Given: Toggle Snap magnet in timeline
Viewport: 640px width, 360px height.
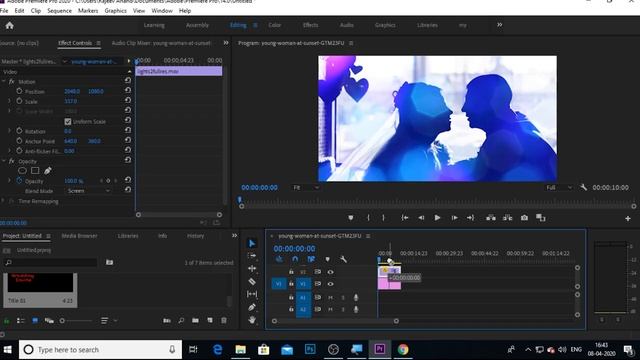Looking at the screenshot, I should tap(295, 259).
